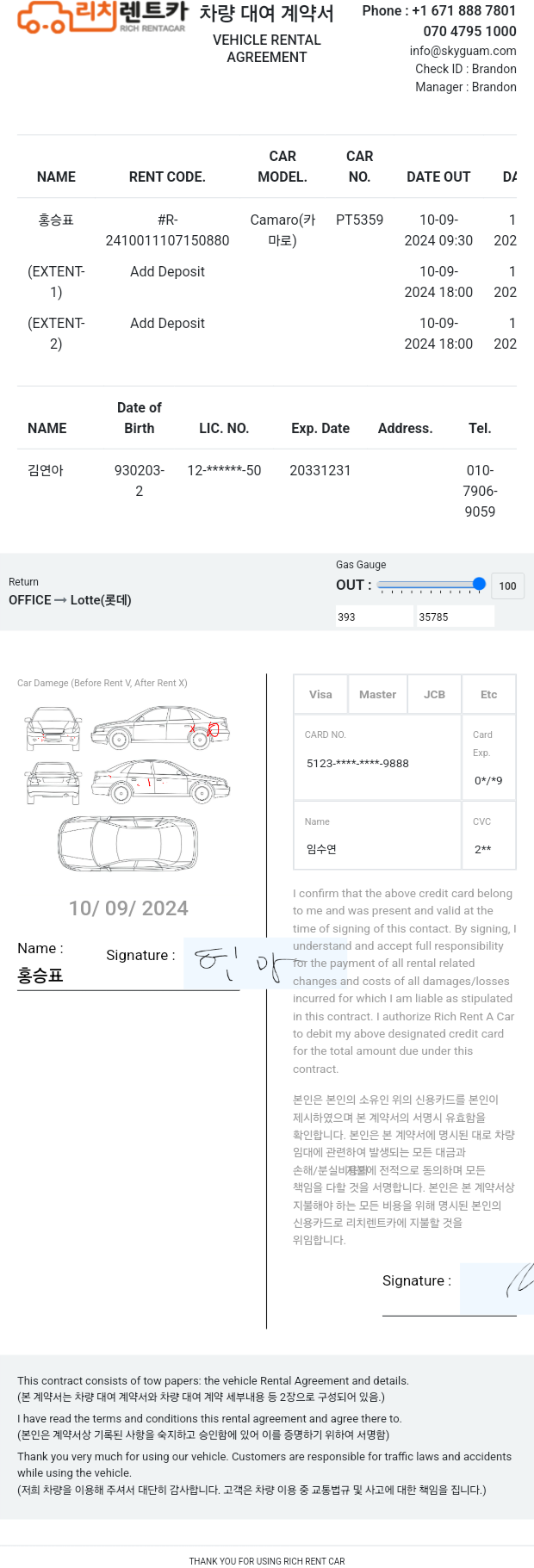Click the top view car damage diagram
The height and width of the screenshot is (1568, 534).
127,844
